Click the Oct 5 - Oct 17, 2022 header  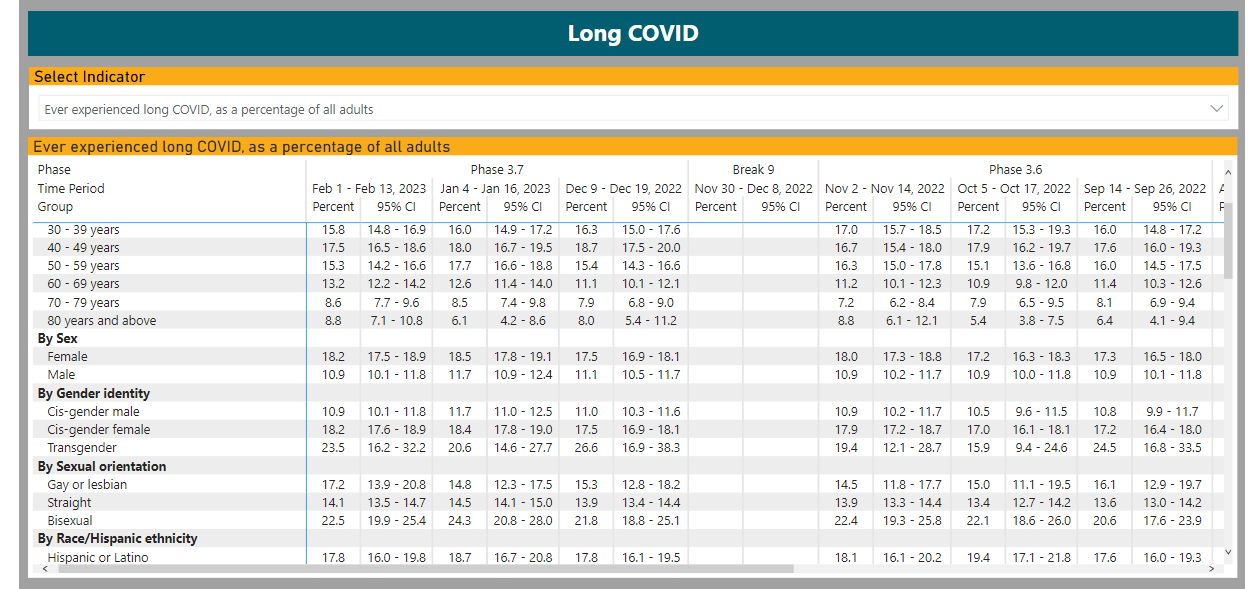[x=1014, y=188]
